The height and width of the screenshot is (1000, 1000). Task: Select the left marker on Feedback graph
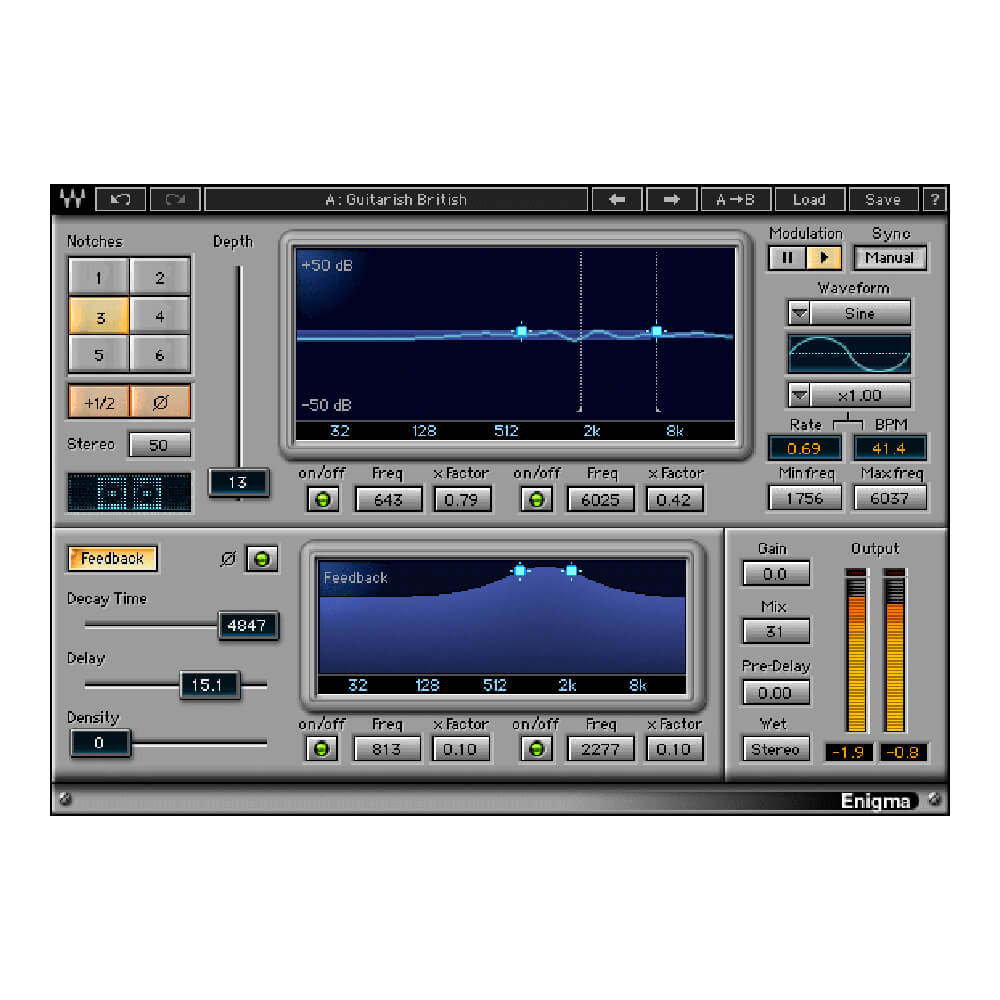coord(520,571)
